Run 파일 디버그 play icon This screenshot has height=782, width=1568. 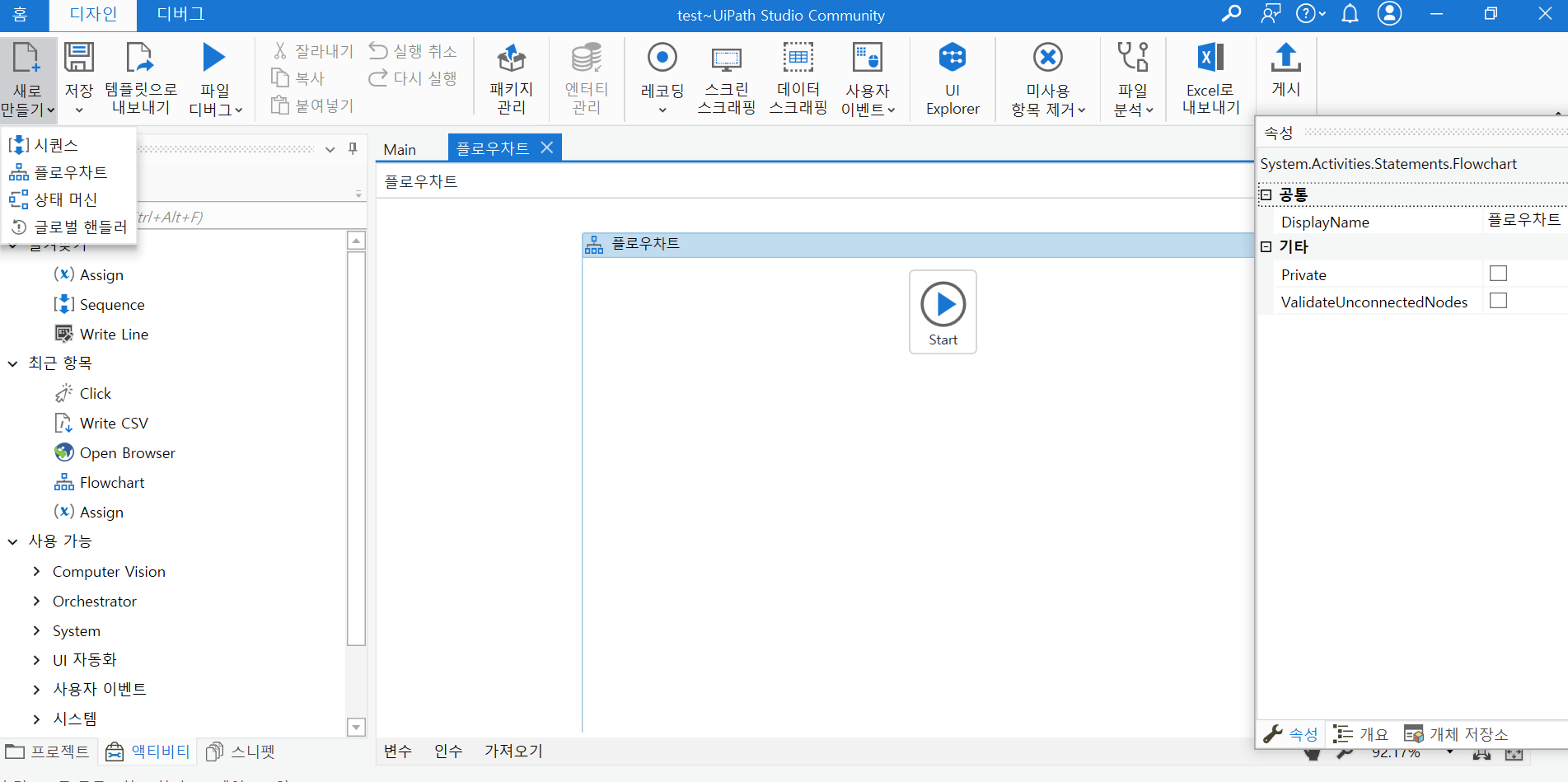(x=214, y=57)
